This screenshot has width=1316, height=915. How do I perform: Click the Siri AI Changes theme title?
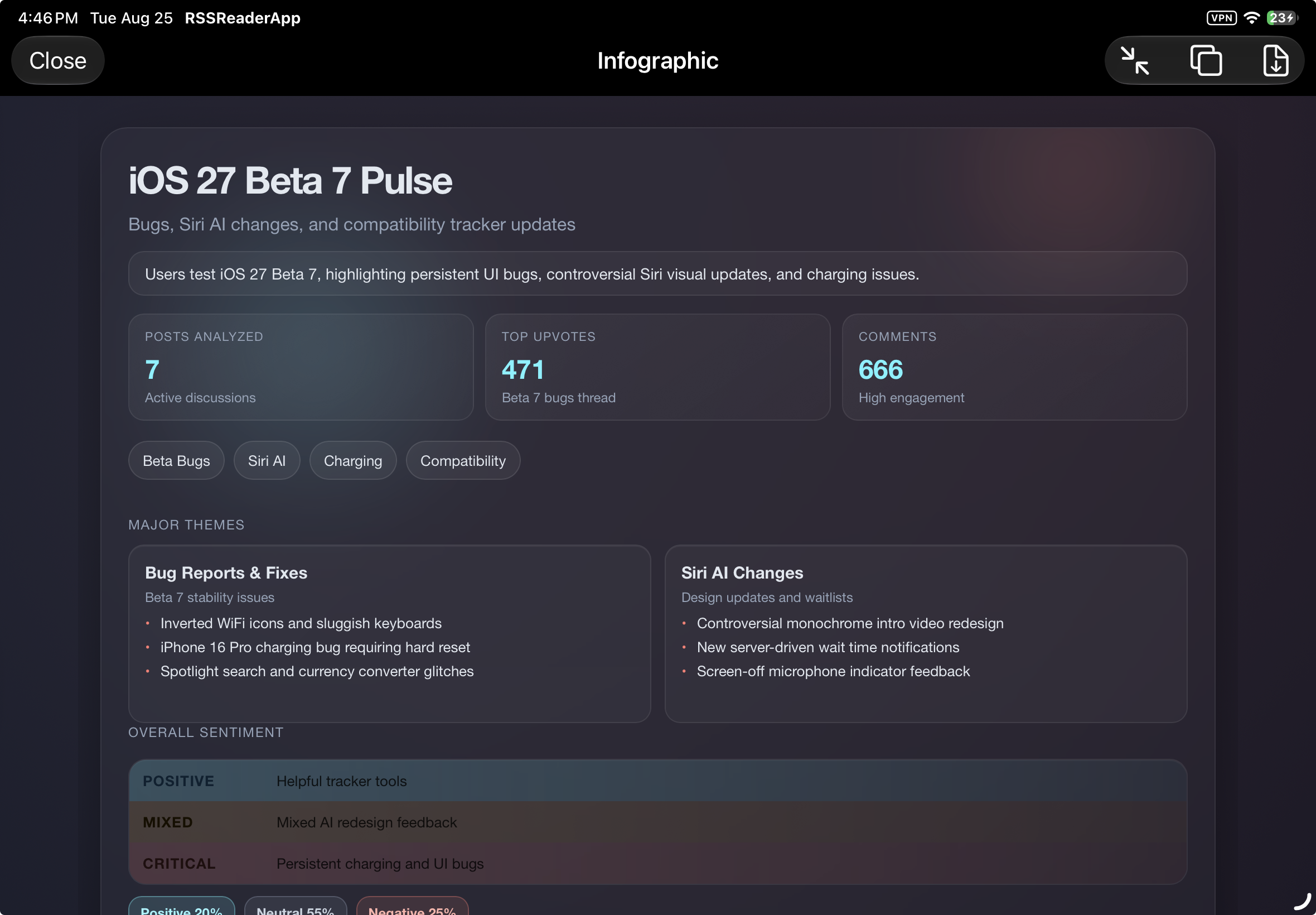tap(743, 573)
